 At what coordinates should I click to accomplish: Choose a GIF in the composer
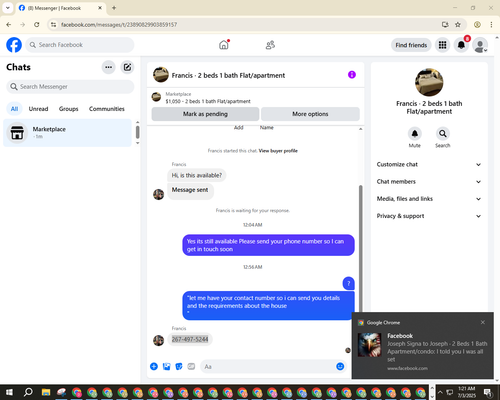tap(191, 366)
